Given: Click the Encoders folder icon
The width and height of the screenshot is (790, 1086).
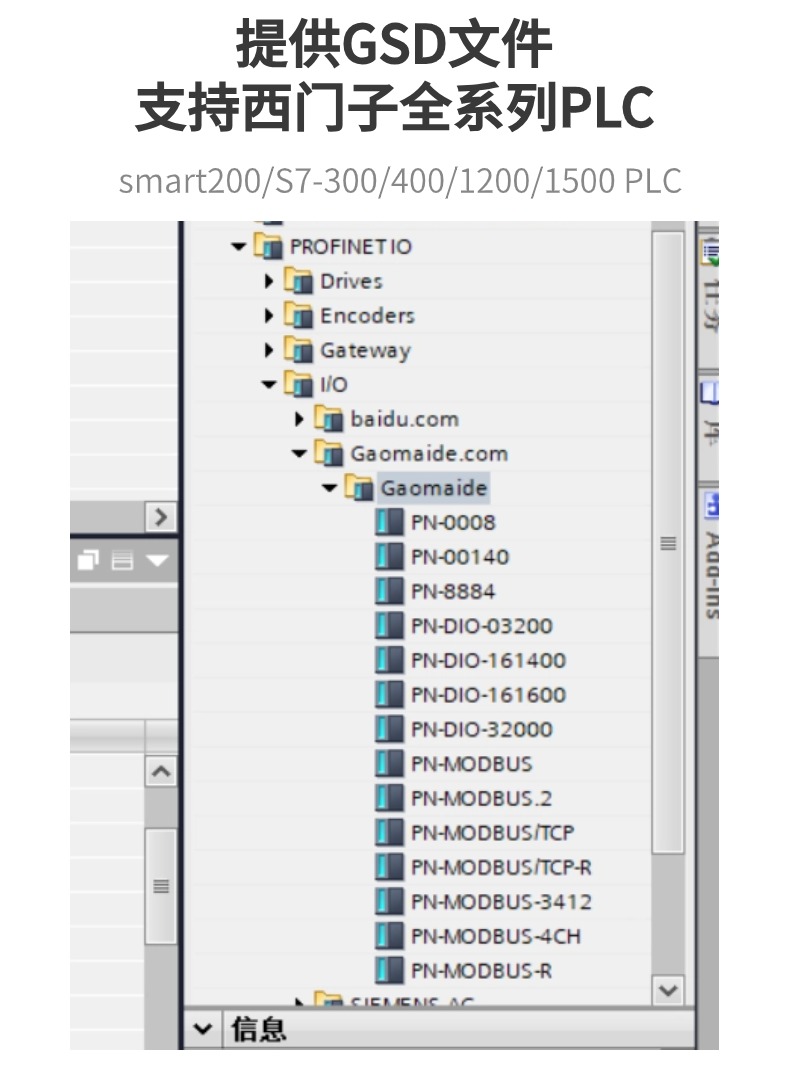Looking at the screenshot, I should 298,316.
